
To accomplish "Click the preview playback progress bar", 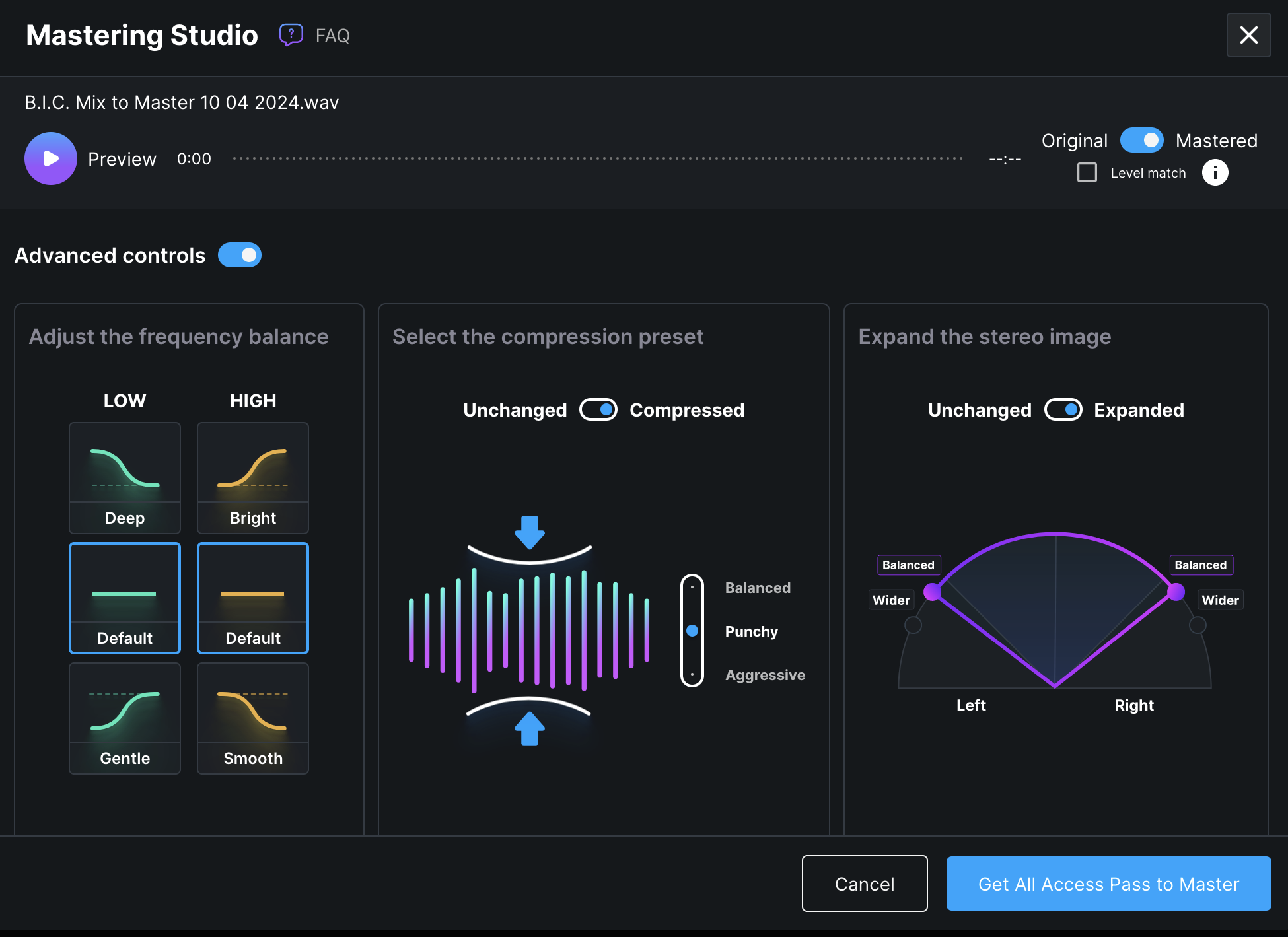I will point(598,158).
